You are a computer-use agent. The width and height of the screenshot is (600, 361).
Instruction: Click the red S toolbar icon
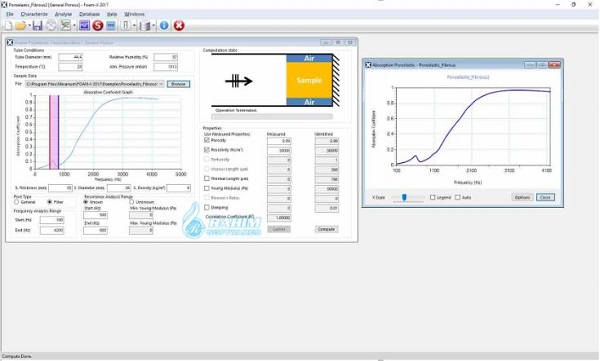tap(98, 26)
